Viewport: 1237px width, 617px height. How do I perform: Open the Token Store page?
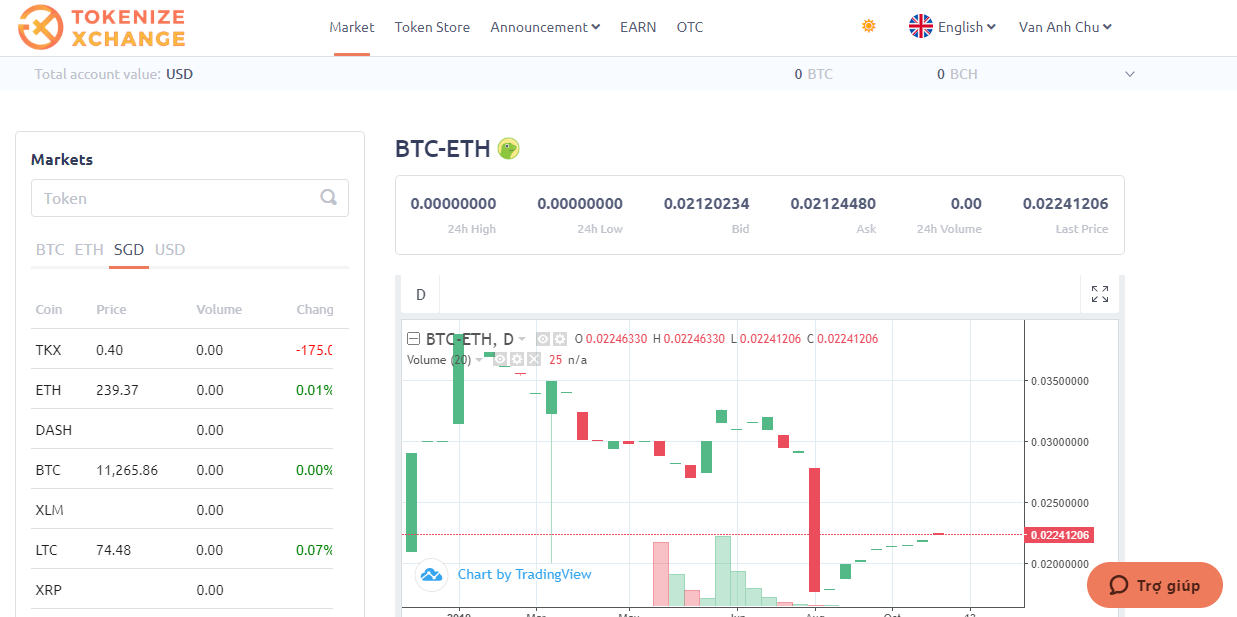point(432,27)
